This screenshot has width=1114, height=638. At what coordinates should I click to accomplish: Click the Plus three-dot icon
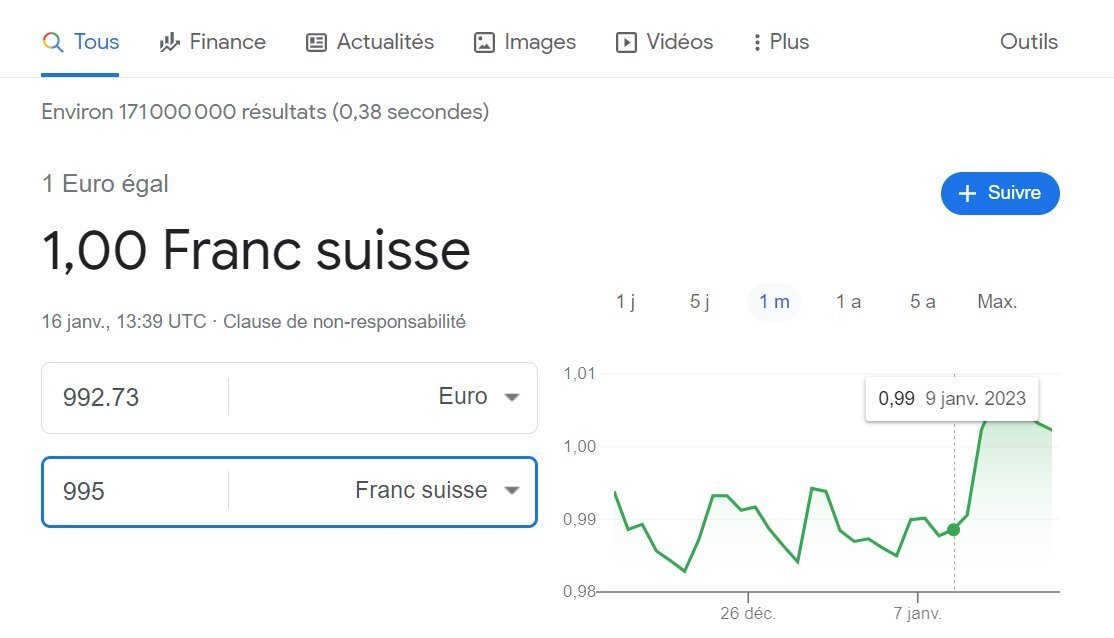(x=757, y=42)
